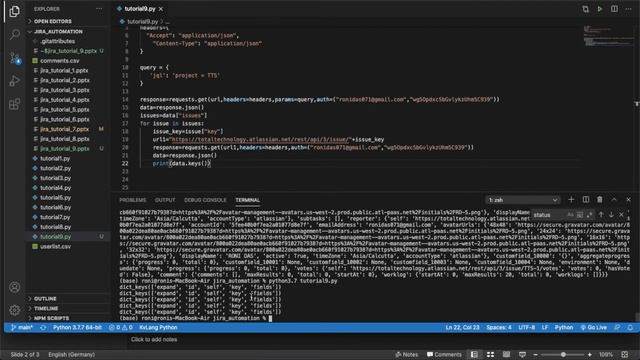Open editor more actions ellipsis
The height and width of the screenshot is (360, 640).
point(628,9)
